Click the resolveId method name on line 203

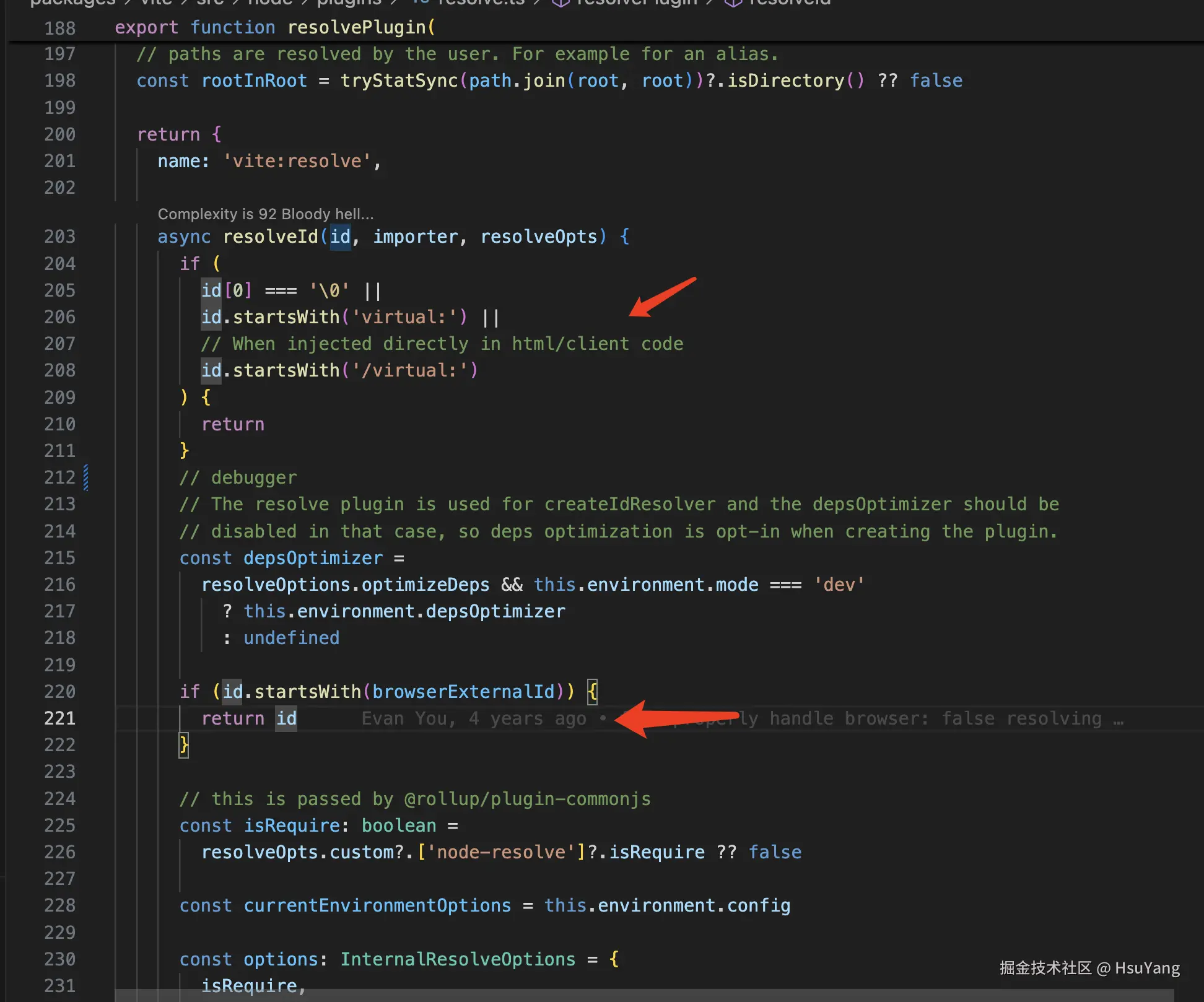270,237
